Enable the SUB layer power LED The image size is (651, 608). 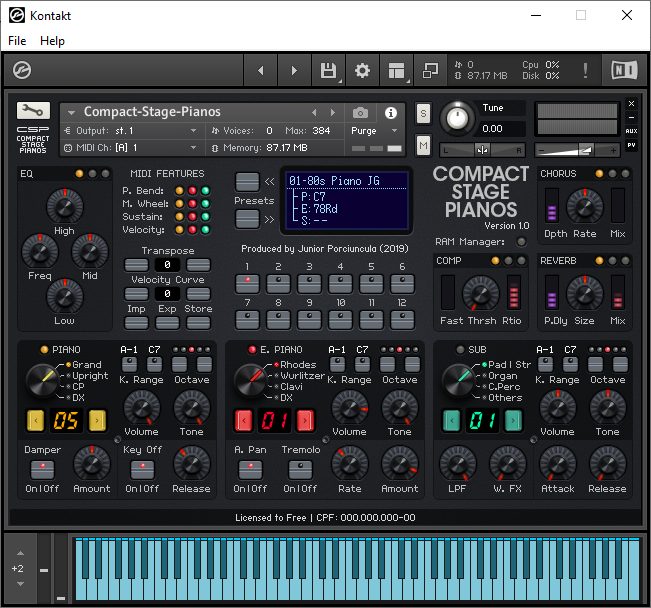coord(460,349)
